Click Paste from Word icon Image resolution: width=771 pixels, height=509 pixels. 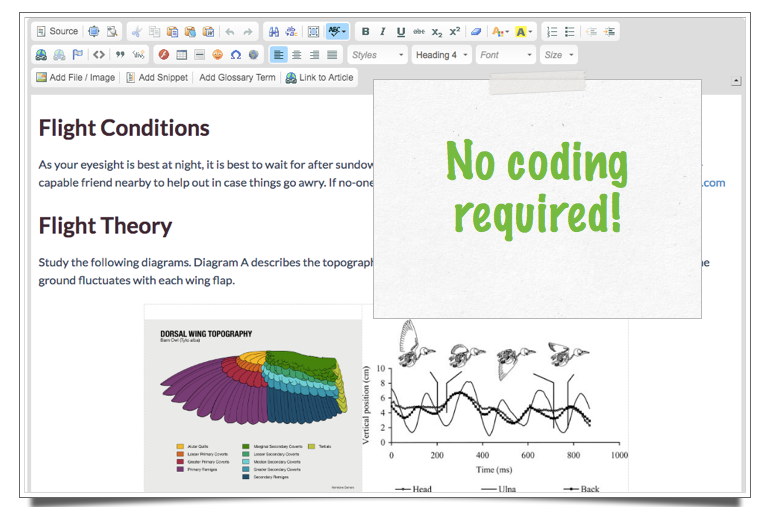[208, 32]
